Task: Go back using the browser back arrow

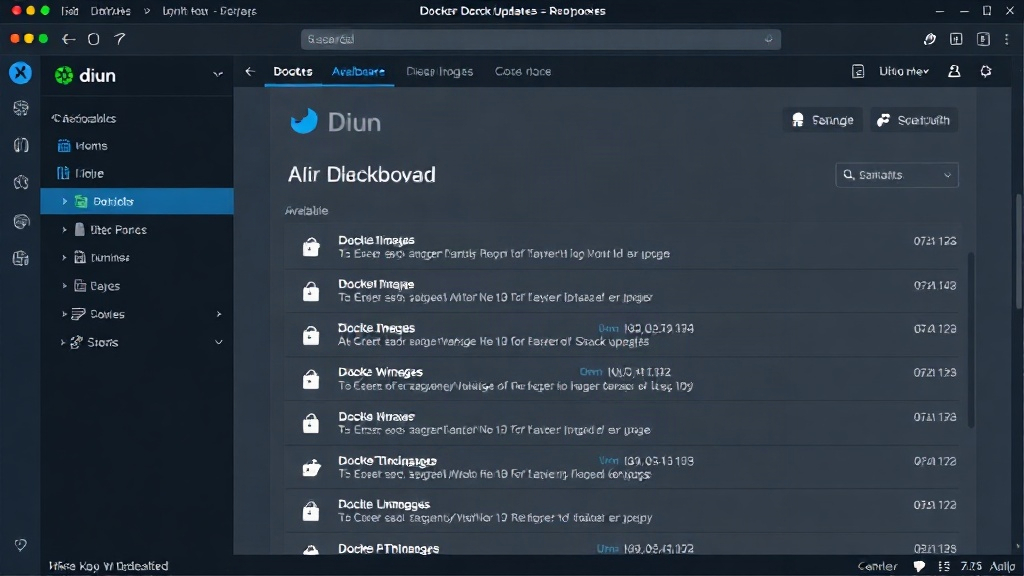Action: [69, 39]
